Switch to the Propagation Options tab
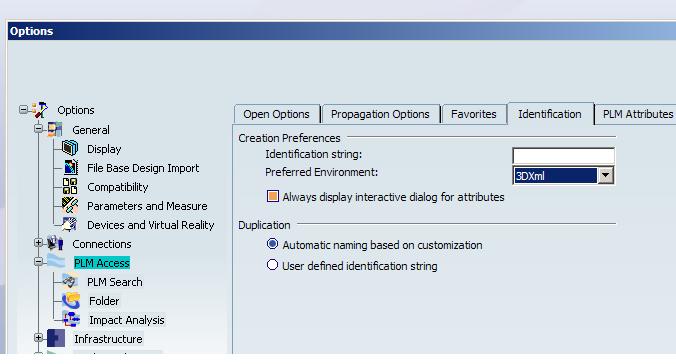This screenshot has height=364, width=676. (380, 114)
